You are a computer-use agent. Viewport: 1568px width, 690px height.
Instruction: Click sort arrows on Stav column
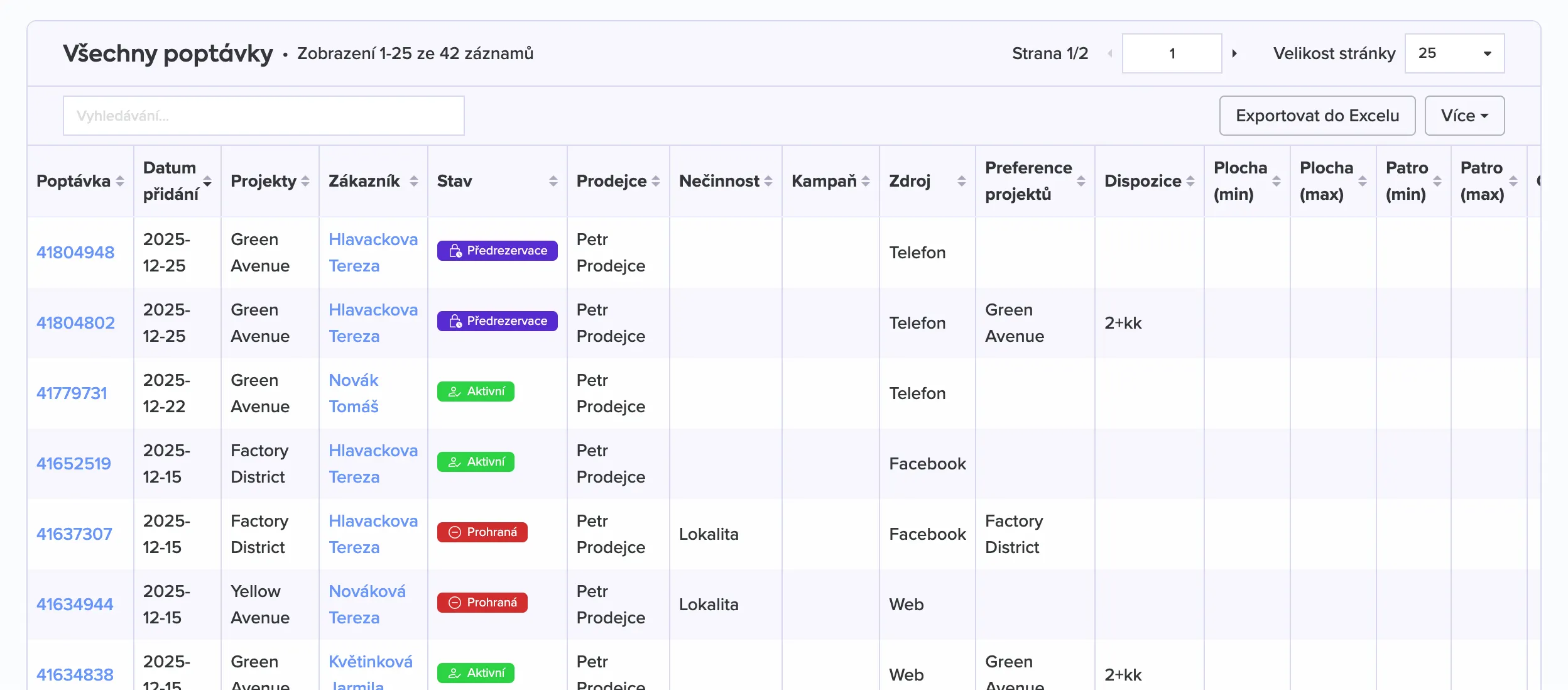(553, 181)
